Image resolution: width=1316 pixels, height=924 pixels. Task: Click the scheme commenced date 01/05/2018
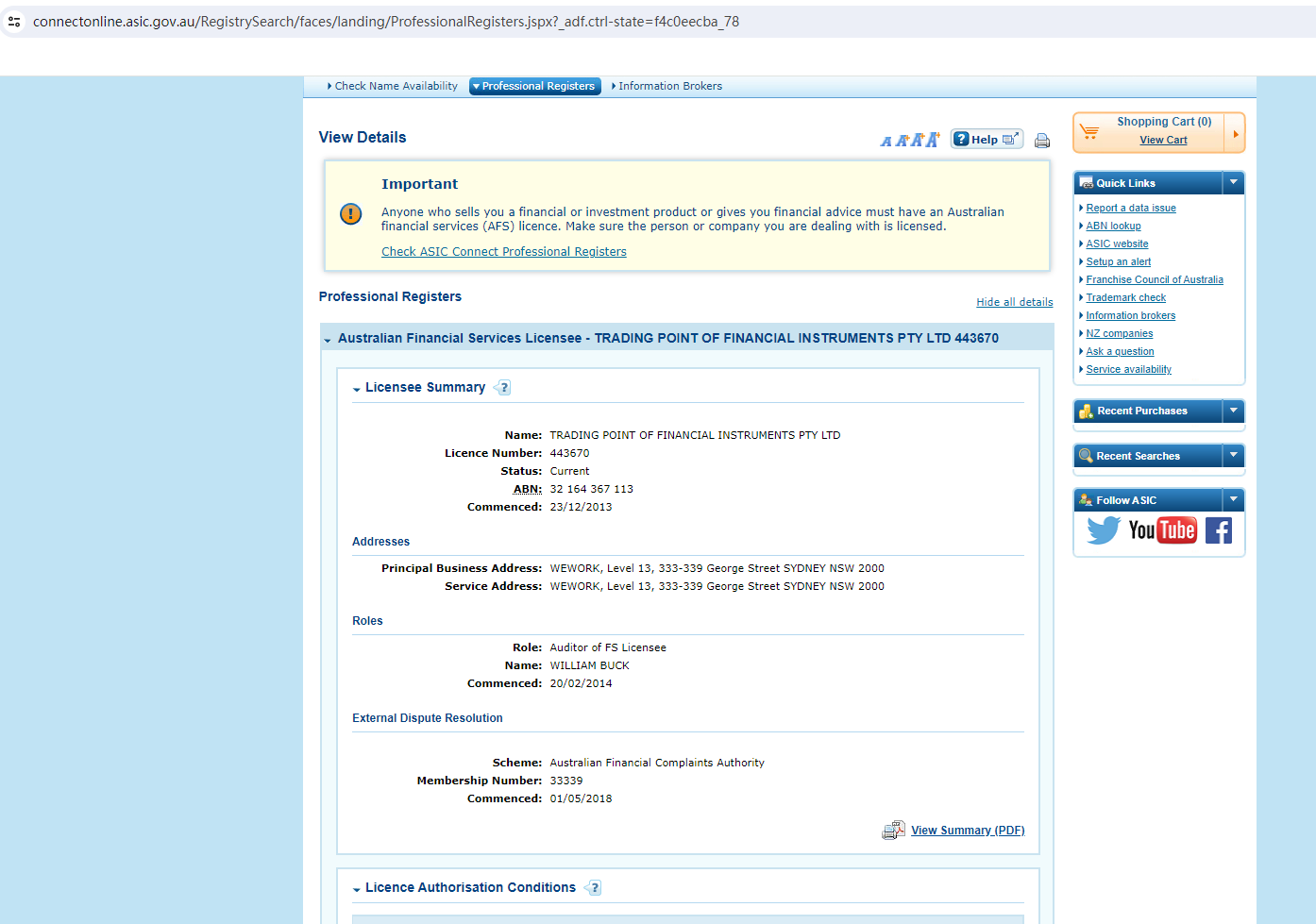pyautogui.click(x=581, y=799)
